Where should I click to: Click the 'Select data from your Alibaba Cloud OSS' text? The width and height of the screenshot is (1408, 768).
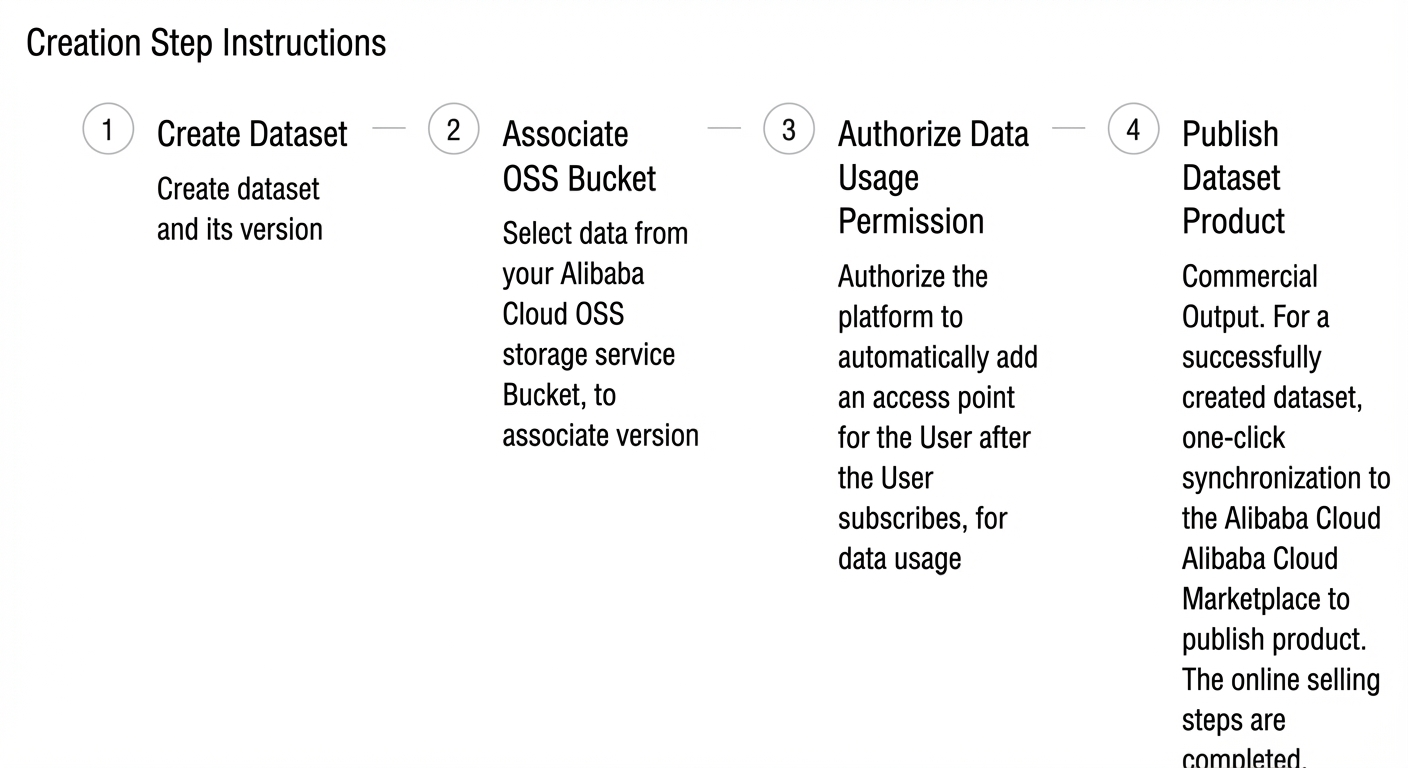click(x=595, y=273)
